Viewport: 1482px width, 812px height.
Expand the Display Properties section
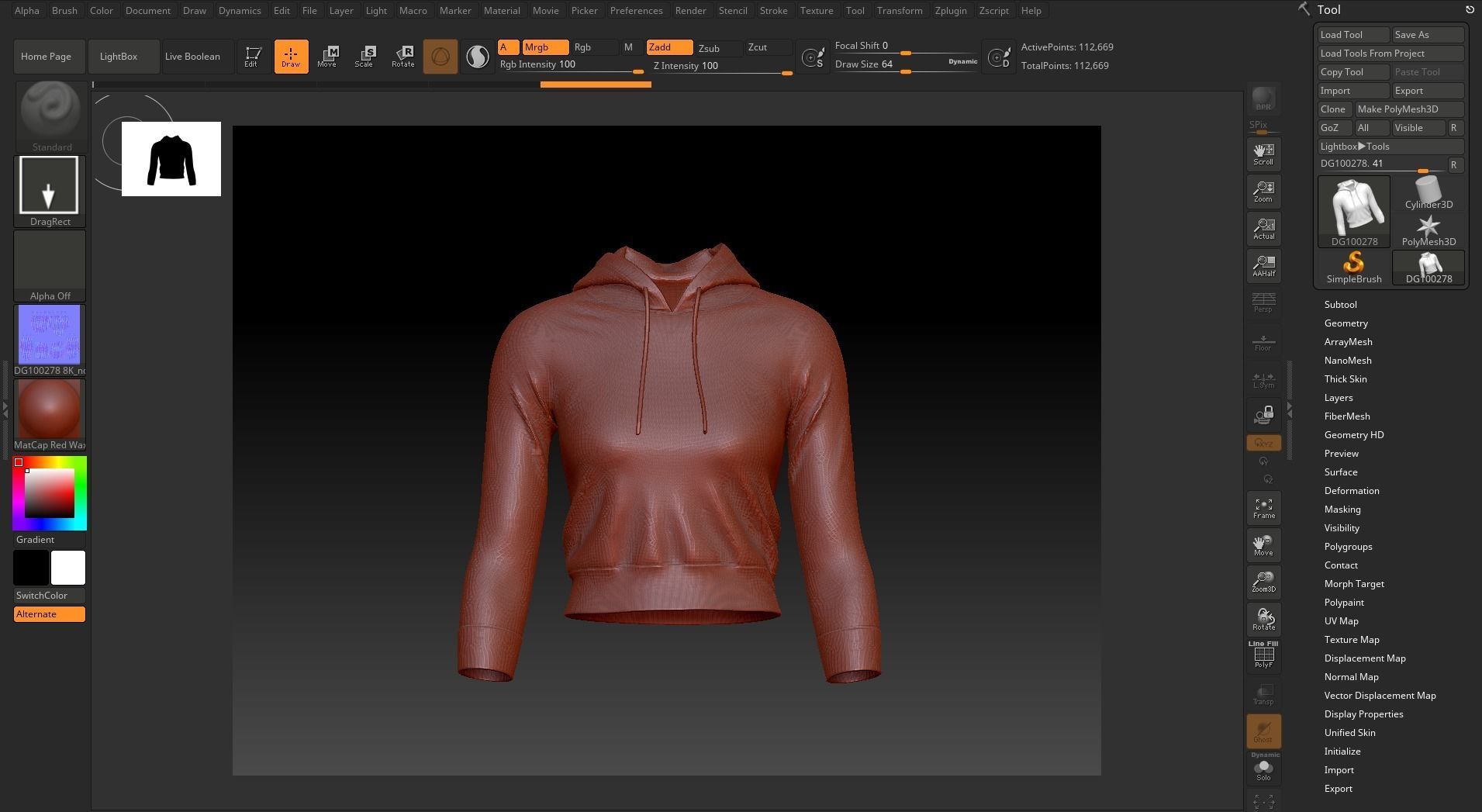point(1363,714)
